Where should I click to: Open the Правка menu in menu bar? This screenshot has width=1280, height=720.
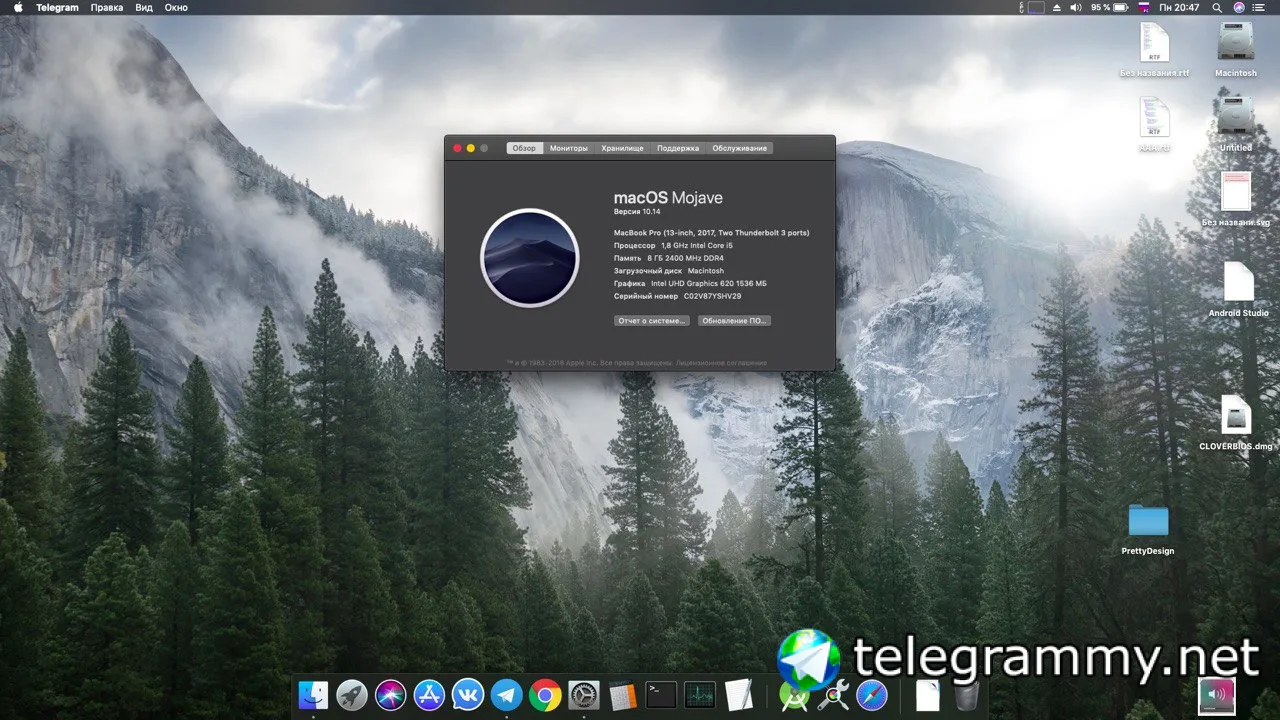107,7
